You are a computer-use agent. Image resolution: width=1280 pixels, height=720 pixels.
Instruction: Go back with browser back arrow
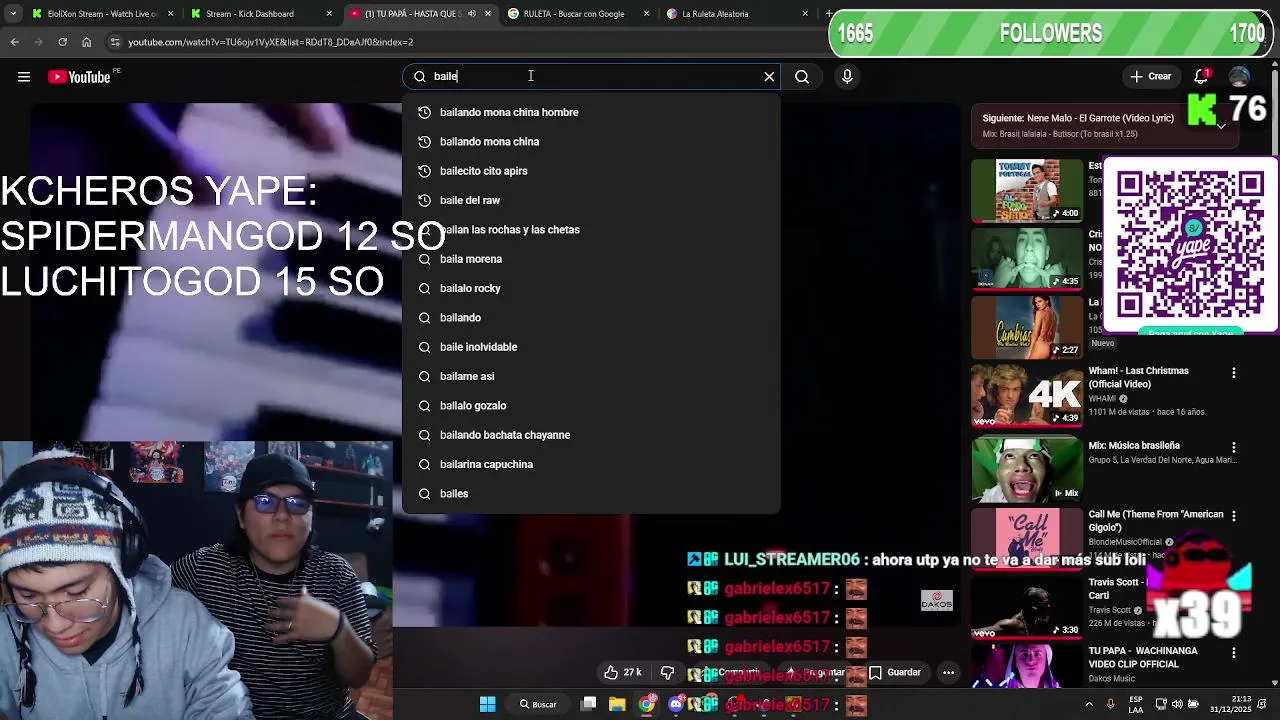point(14,42)
